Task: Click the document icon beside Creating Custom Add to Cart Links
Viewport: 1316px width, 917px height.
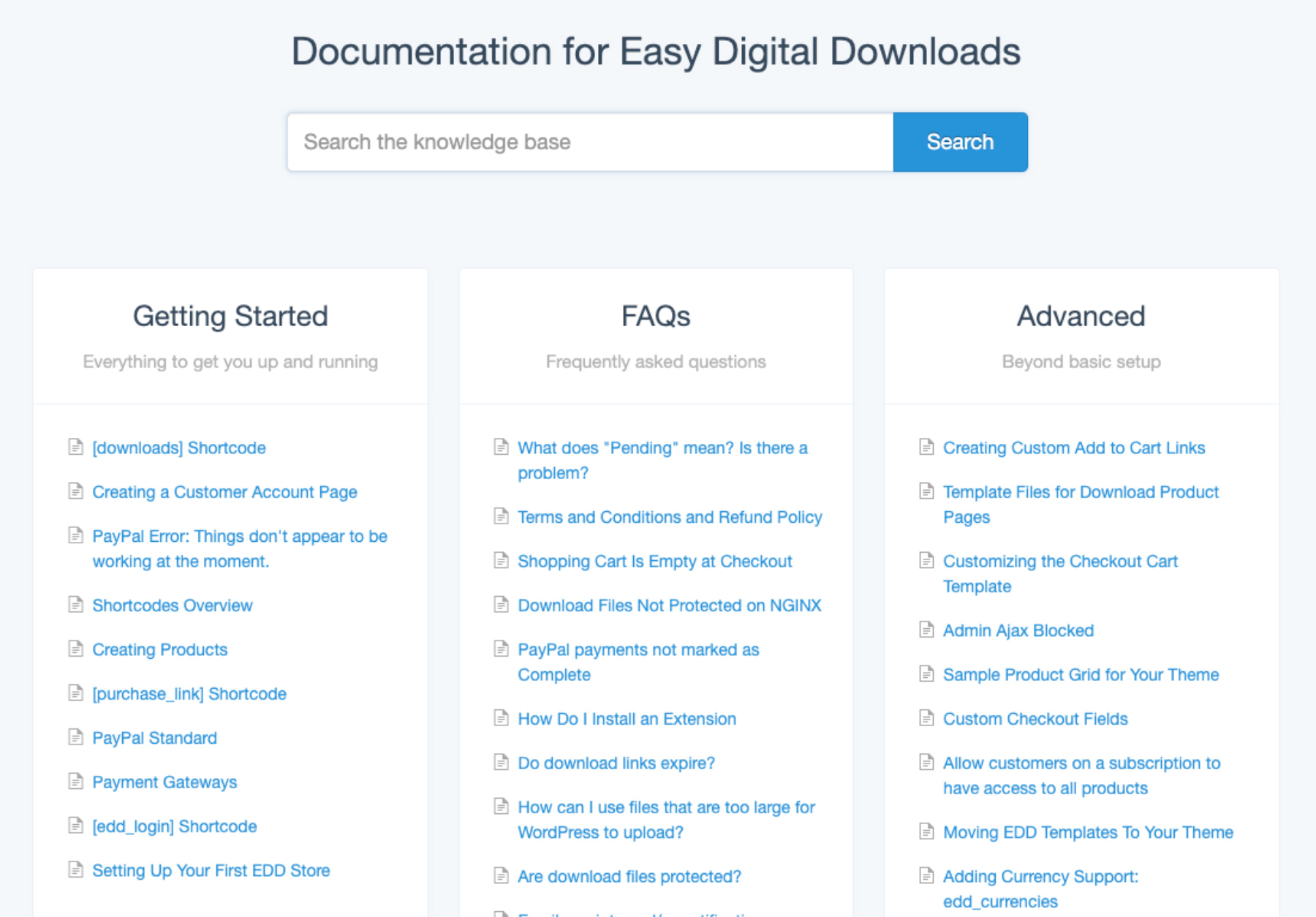Action: coord(926,447)
